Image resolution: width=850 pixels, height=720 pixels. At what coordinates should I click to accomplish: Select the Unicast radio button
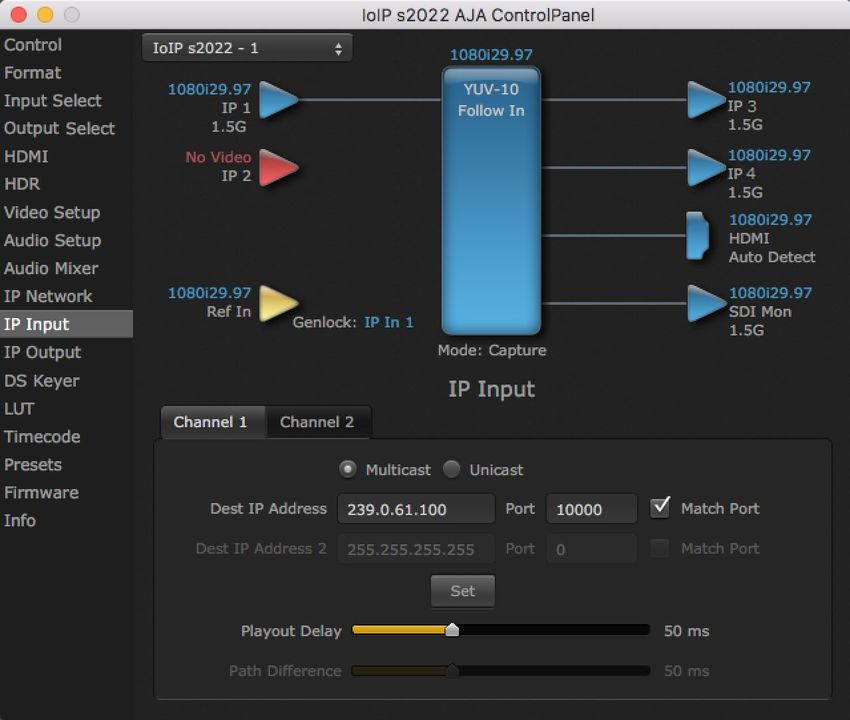pyautogui.click(x=452, y=469)
